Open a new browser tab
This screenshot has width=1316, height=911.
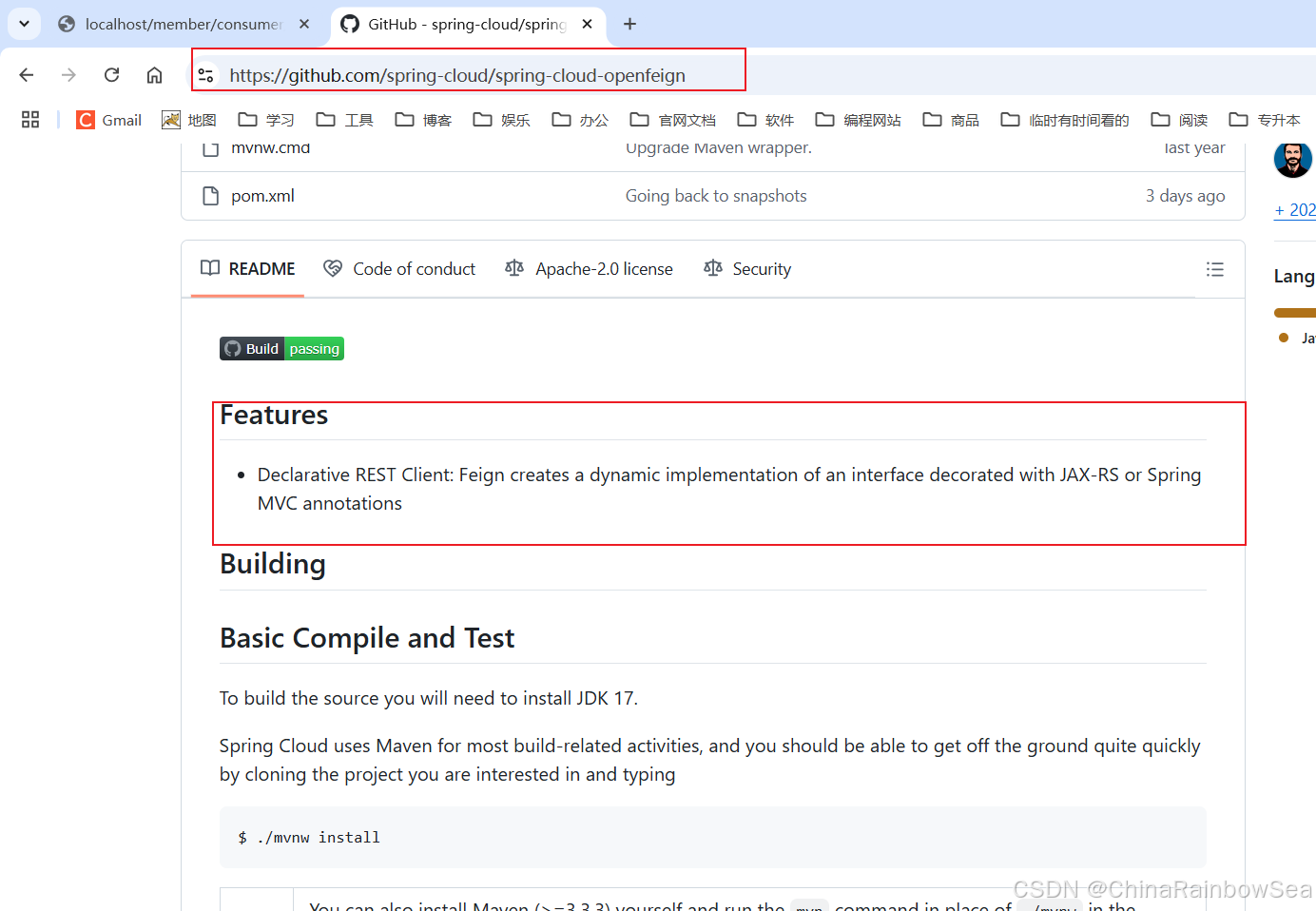point(629,24)
